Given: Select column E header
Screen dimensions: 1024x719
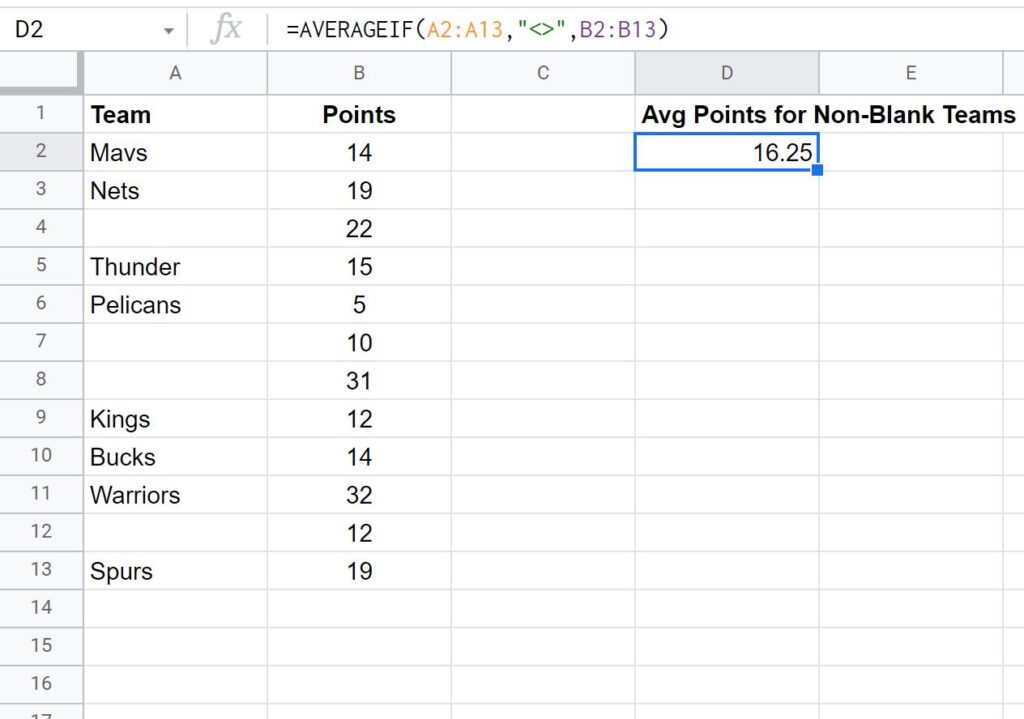Looking at the screenshot, I should tap(911, 73).
